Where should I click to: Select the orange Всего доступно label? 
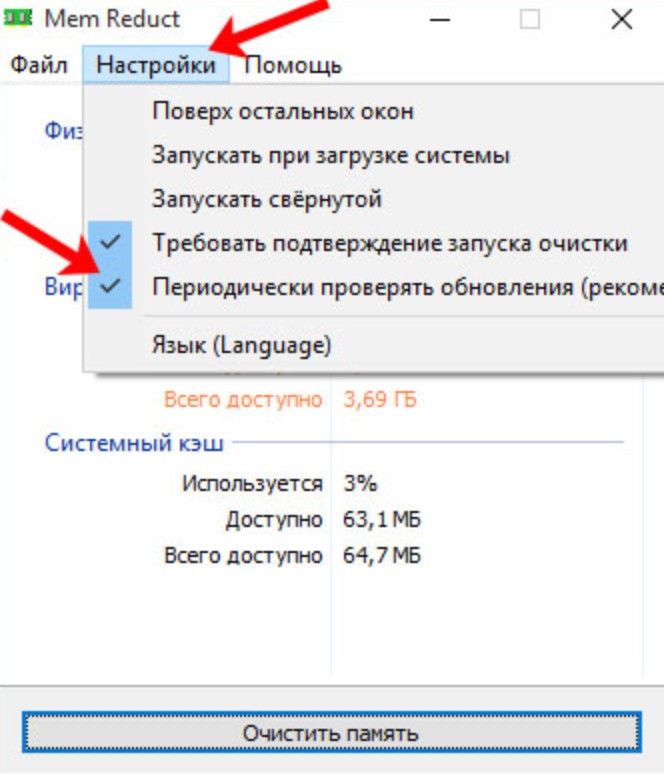point(243,399)
